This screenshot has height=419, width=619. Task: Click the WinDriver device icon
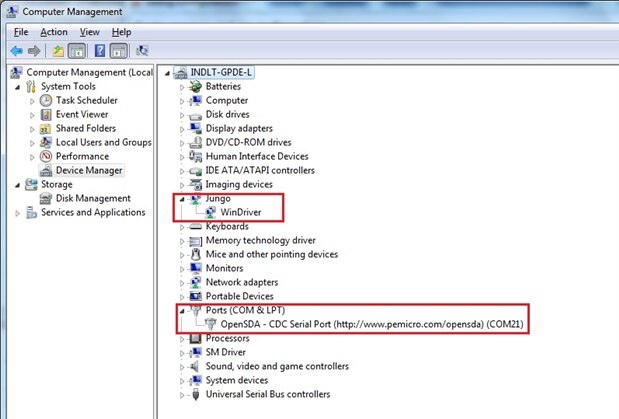(x=210, y=212)
